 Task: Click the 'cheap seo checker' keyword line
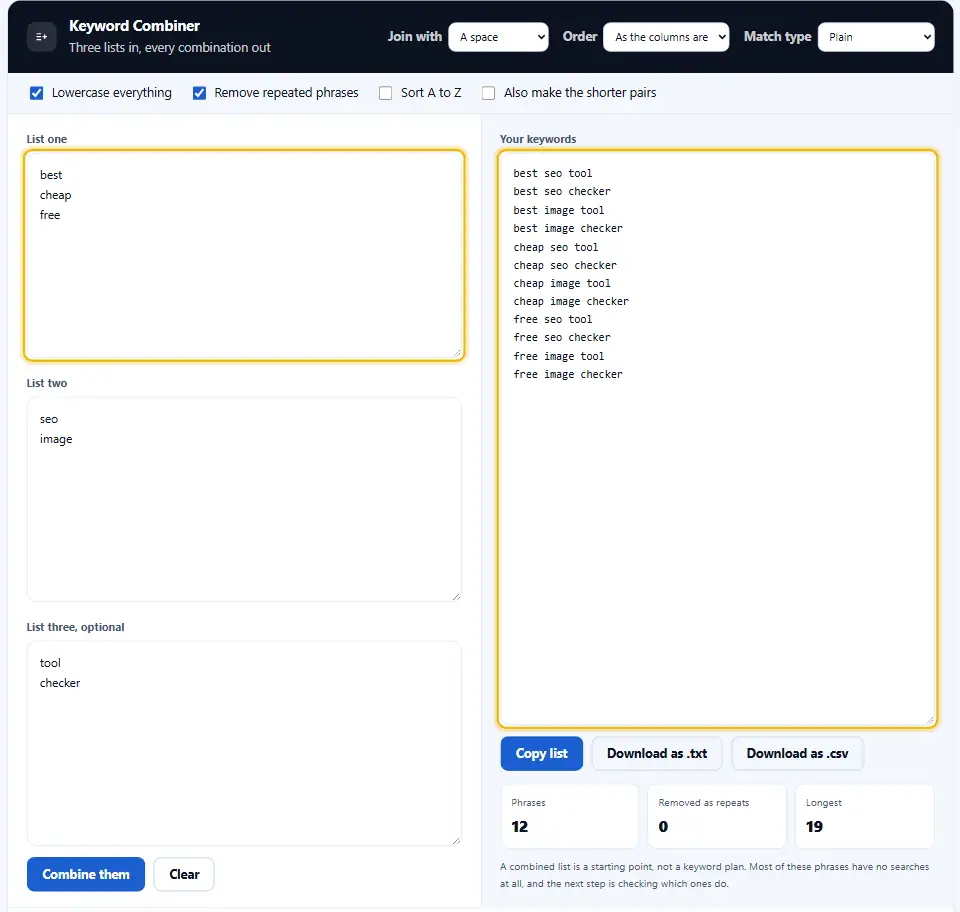(565, 265)
